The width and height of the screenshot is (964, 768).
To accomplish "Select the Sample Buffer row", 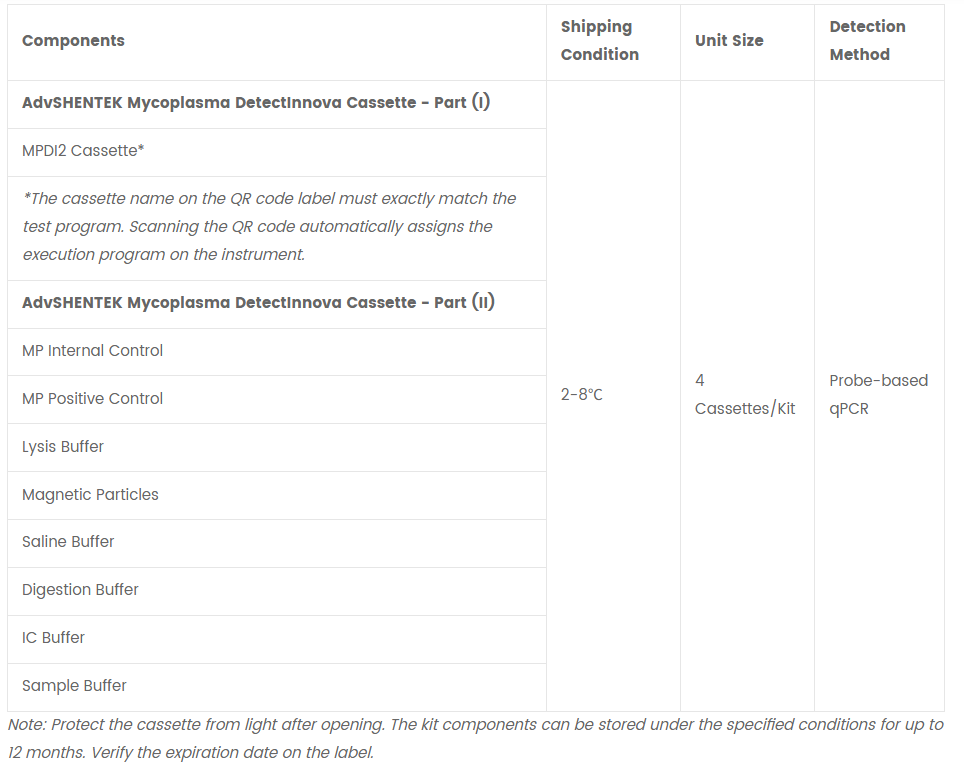I will (277, 687).
